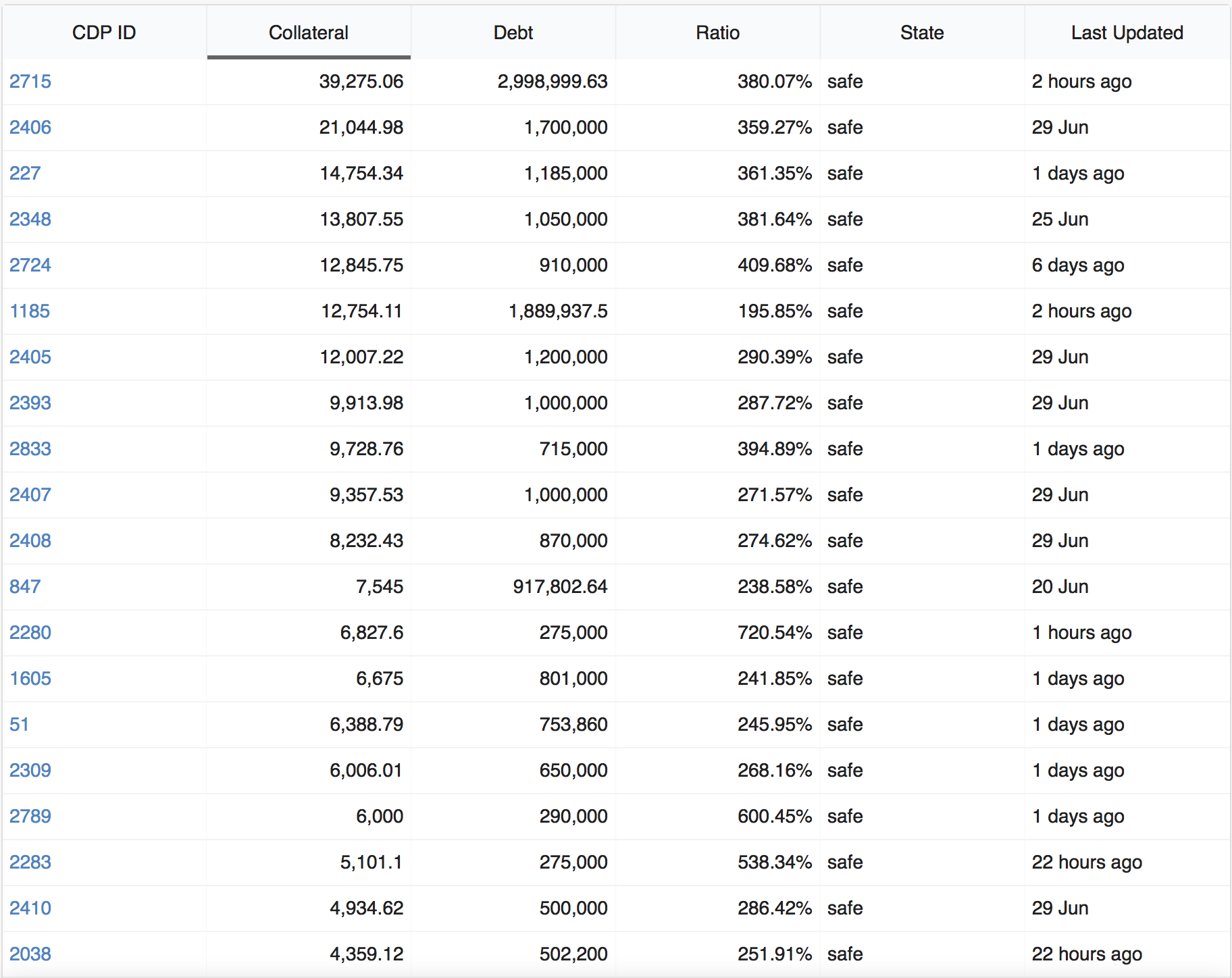Select collateral value 14,754.34
The height and width of the screenshot is (978, 1232).
pyautogui.click(x=361, y=173)
